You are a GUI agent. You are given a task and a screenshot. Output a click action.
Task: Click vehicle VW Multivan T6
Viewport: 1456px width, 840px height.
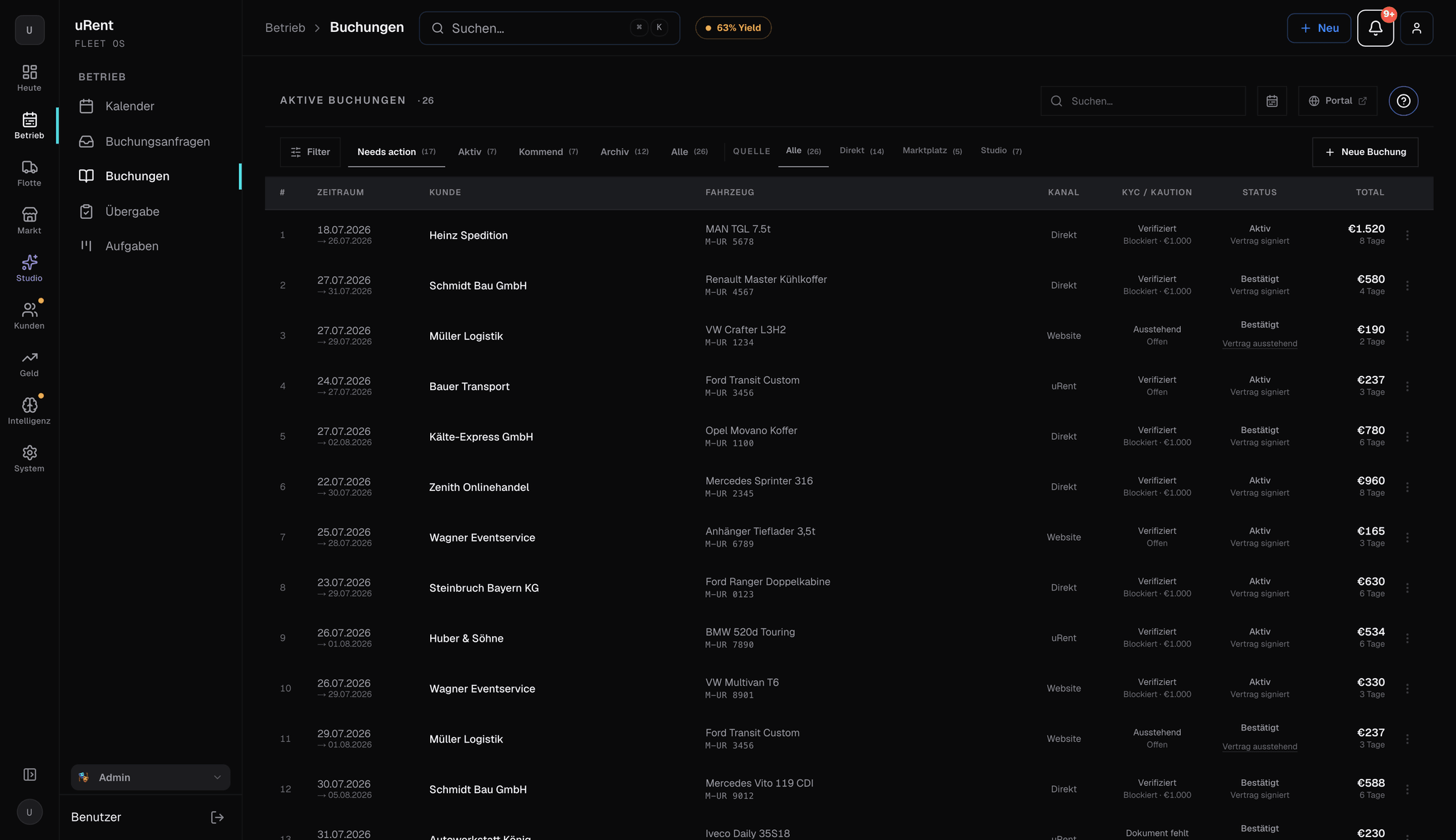tap(742, 682)
